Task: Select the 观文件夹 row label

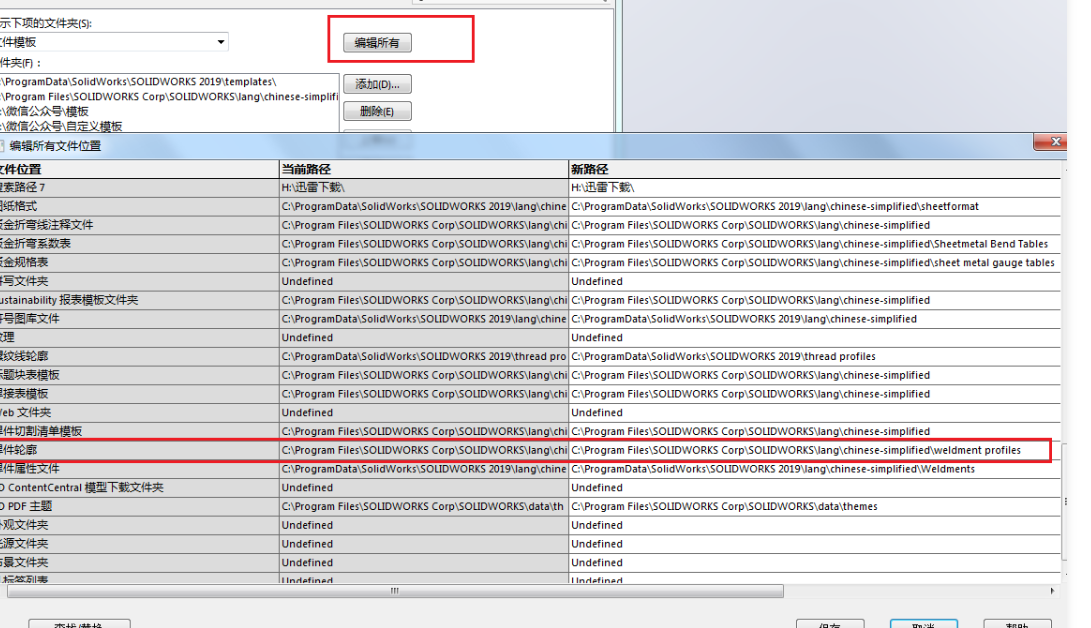Action: tap(139, 526)
